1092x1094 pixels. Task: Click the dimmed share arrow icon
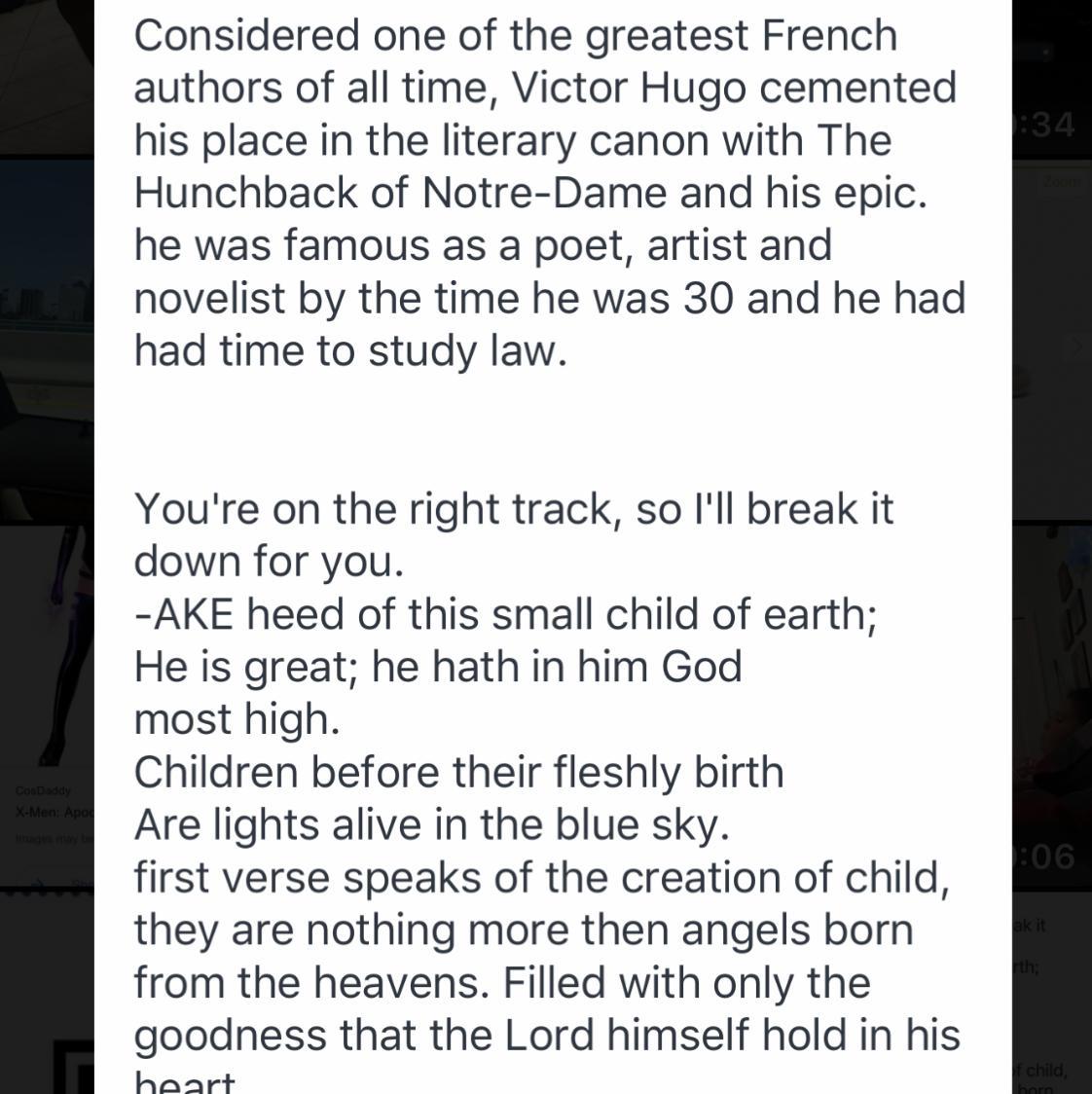pyautogui.click(x=38, y=885)
